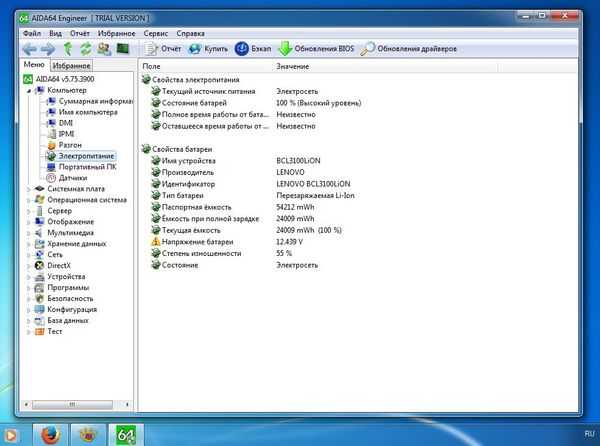Click the Купить toolbar button
600x446 pixels.
209,49
